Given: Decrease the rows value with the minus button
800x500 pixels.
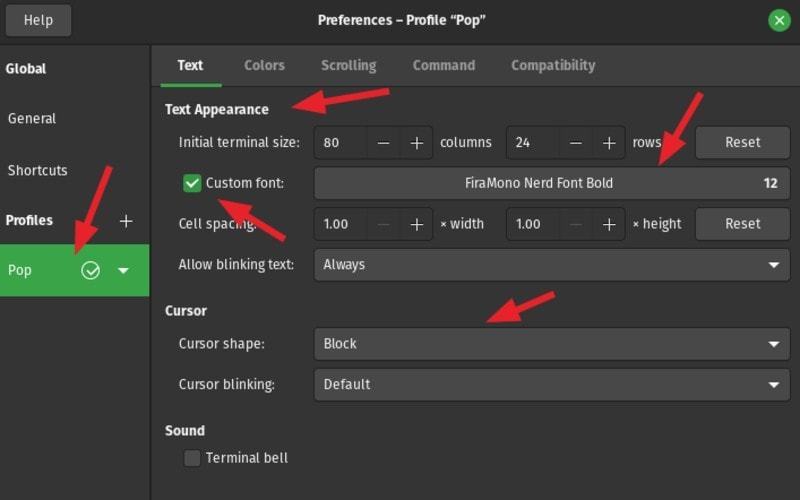Looking at the screenshot, I should (576, 143).
